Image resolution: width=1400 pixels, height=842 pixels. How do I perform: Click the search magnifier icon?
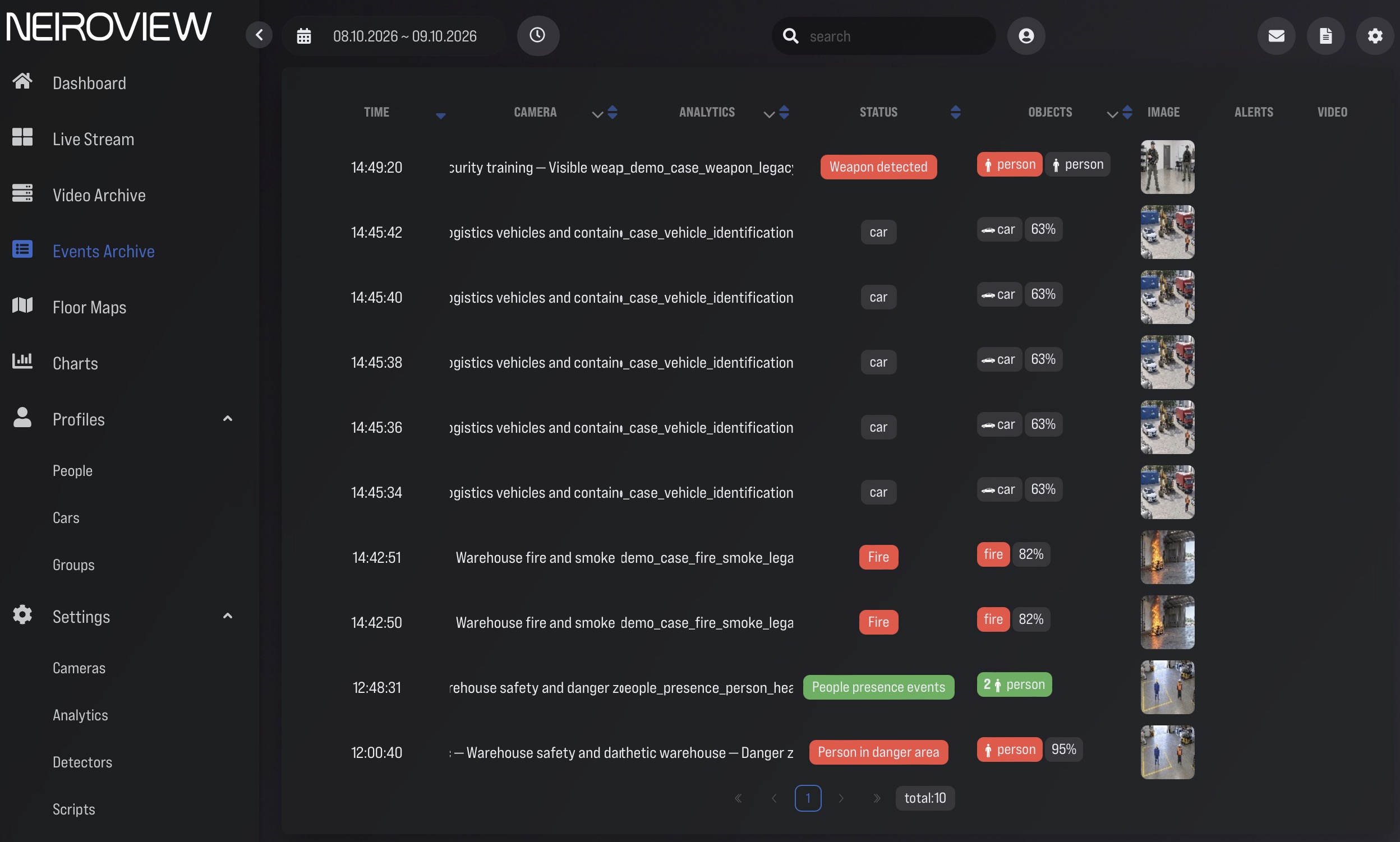tap(790, 36)
